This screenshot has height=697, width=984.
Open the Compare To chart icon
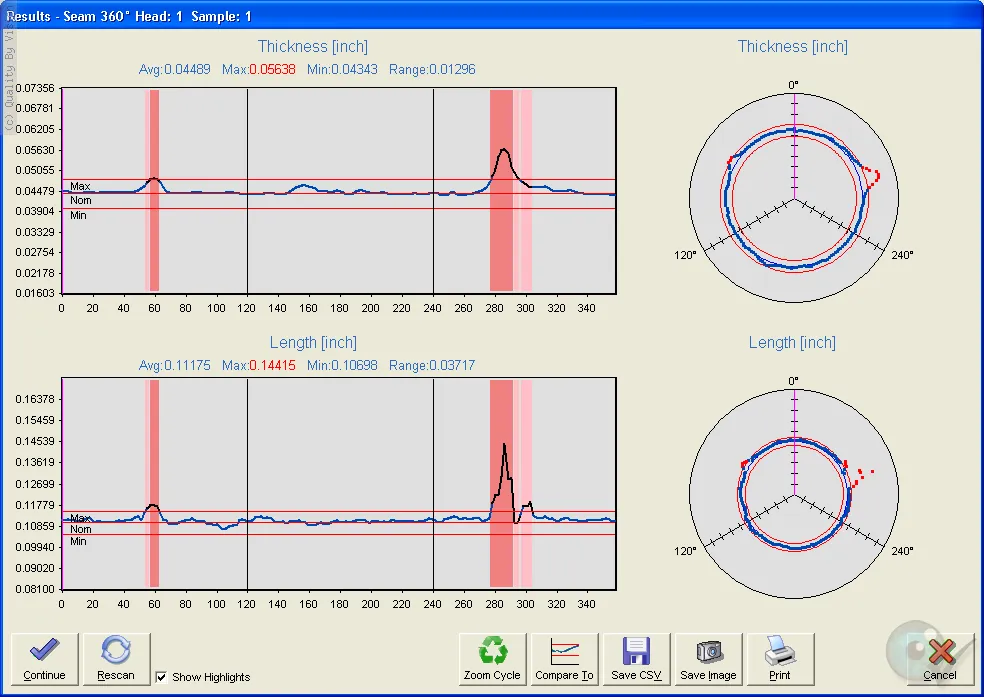(565, 652)
